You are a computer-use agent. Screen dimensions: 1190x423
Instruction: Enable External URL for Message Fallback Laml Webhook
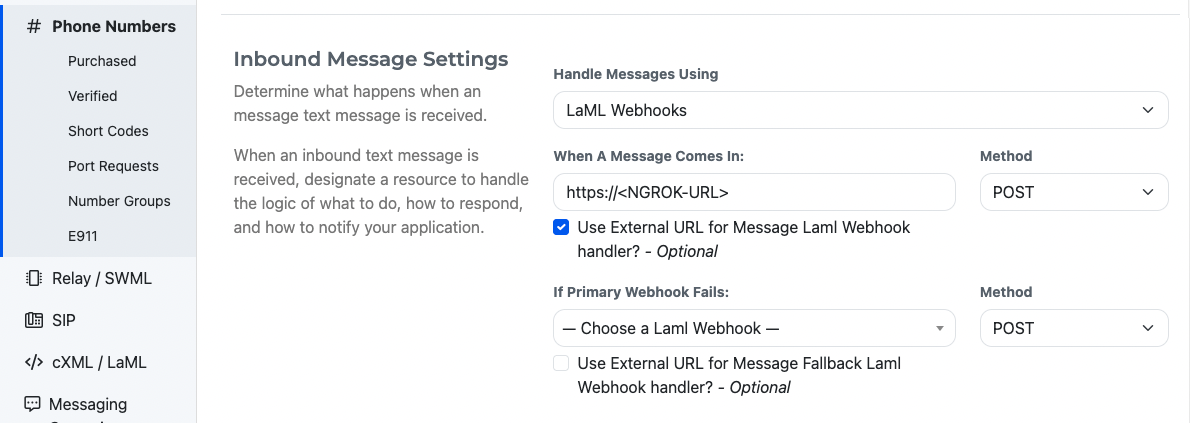[x=562, y=363]
